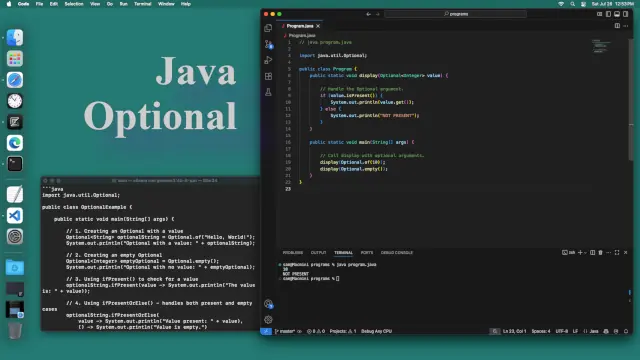
Task: Open Finder from the Dock
Action: (x=15, y=38)
